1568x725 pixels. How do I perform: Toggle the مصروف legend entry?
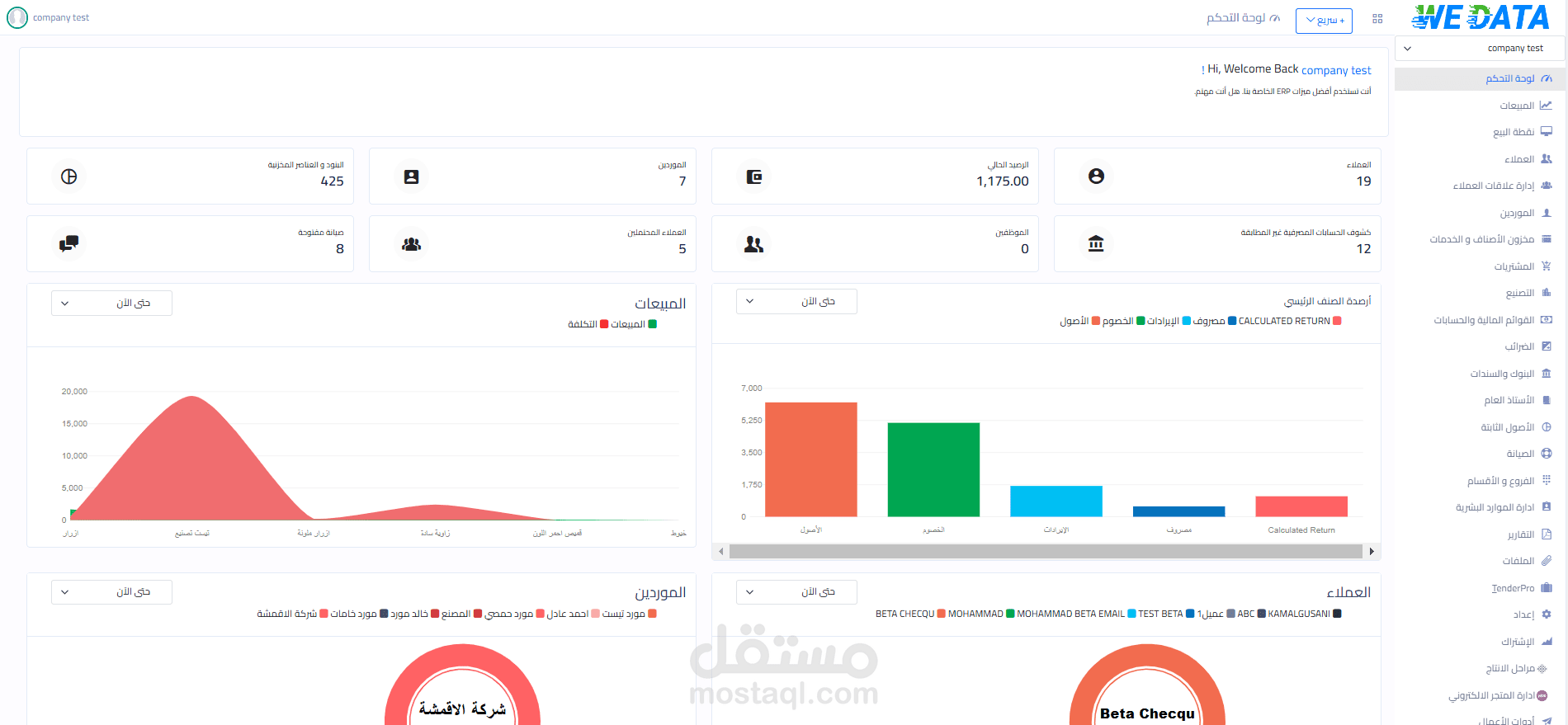[x=1215, y=321]
